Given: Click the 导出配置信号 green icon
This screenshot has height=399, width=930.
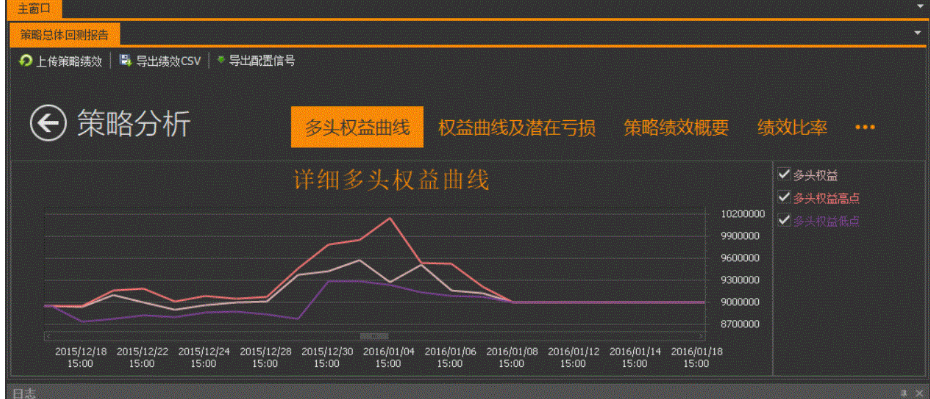Looking at the screenshot, I should 221,59.
